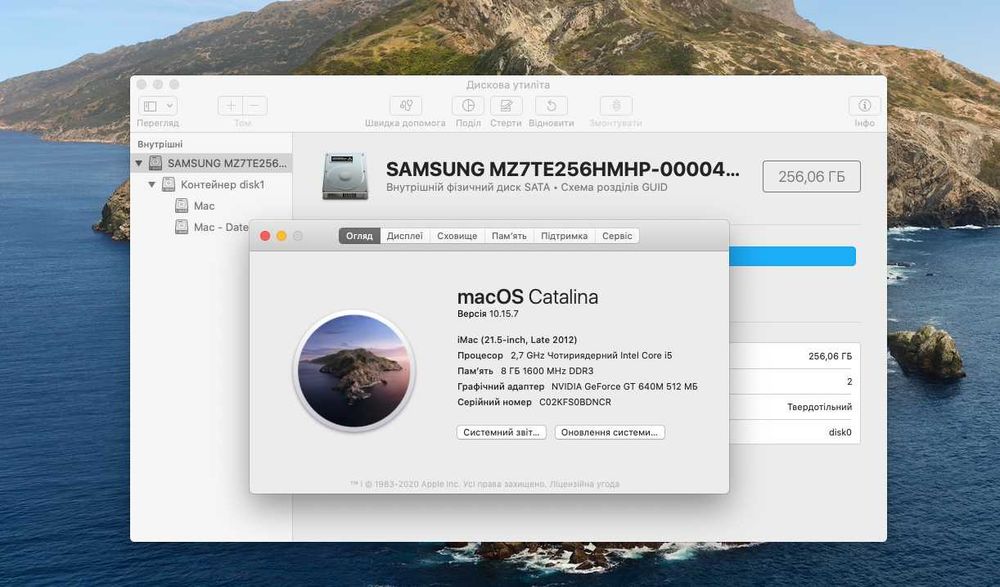
Task: Switch to the Огляд tab
Action: (359, 236)
